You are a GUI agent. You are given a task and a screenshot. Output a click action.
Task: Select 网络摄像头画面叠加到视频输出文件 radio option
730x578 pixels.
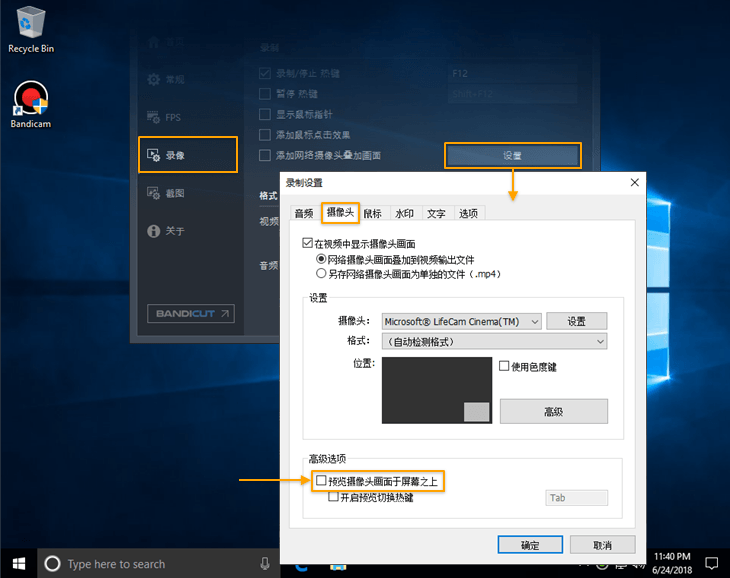(321, 259)
